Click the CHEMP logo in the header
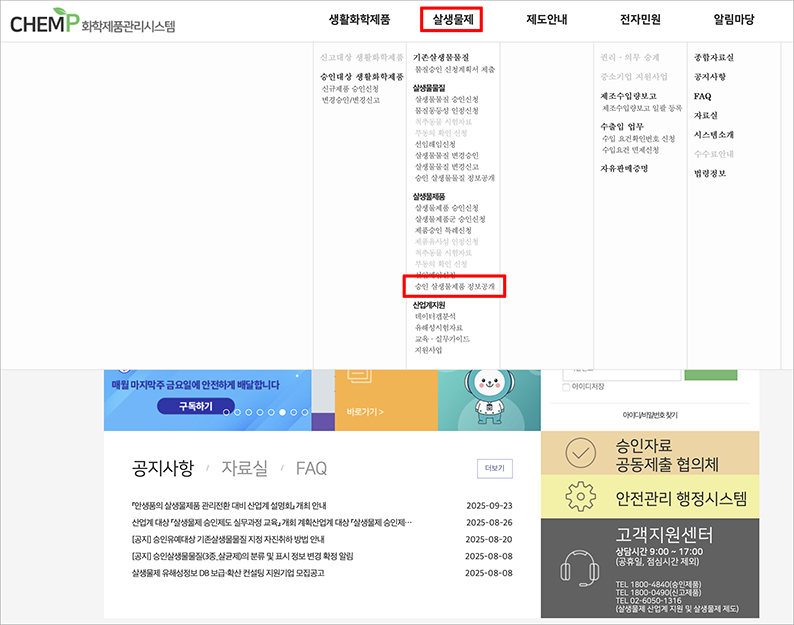This screenshot has width=794, height=625. (x=92, y=22)
